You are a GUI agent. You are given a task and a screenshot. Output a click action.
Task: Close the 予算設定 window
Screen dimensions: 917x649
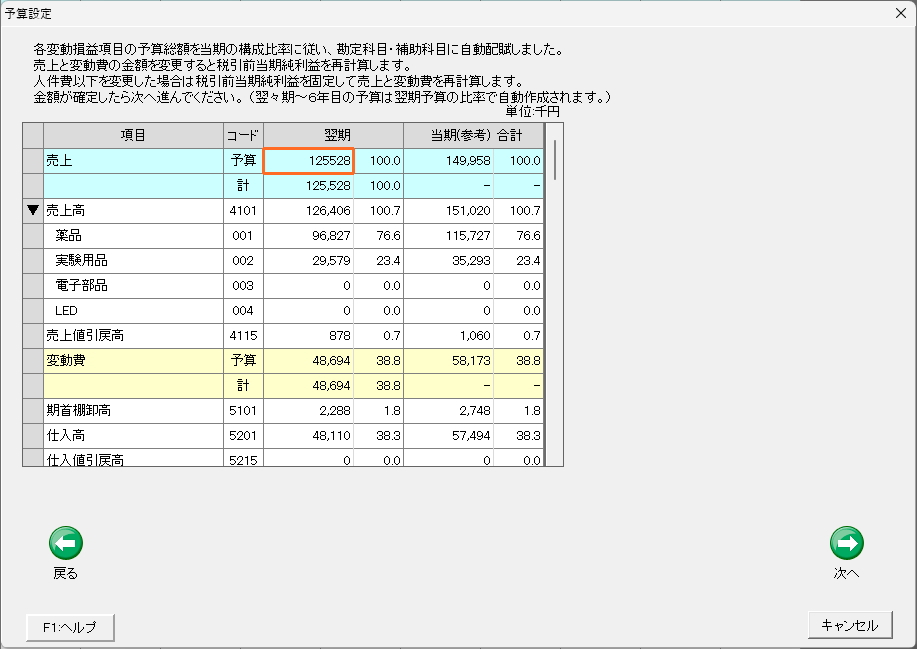tap(901, 13)
